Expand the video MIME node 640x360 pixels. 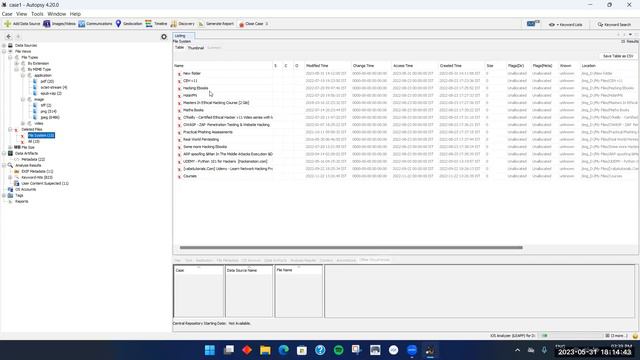click(23, 123)
